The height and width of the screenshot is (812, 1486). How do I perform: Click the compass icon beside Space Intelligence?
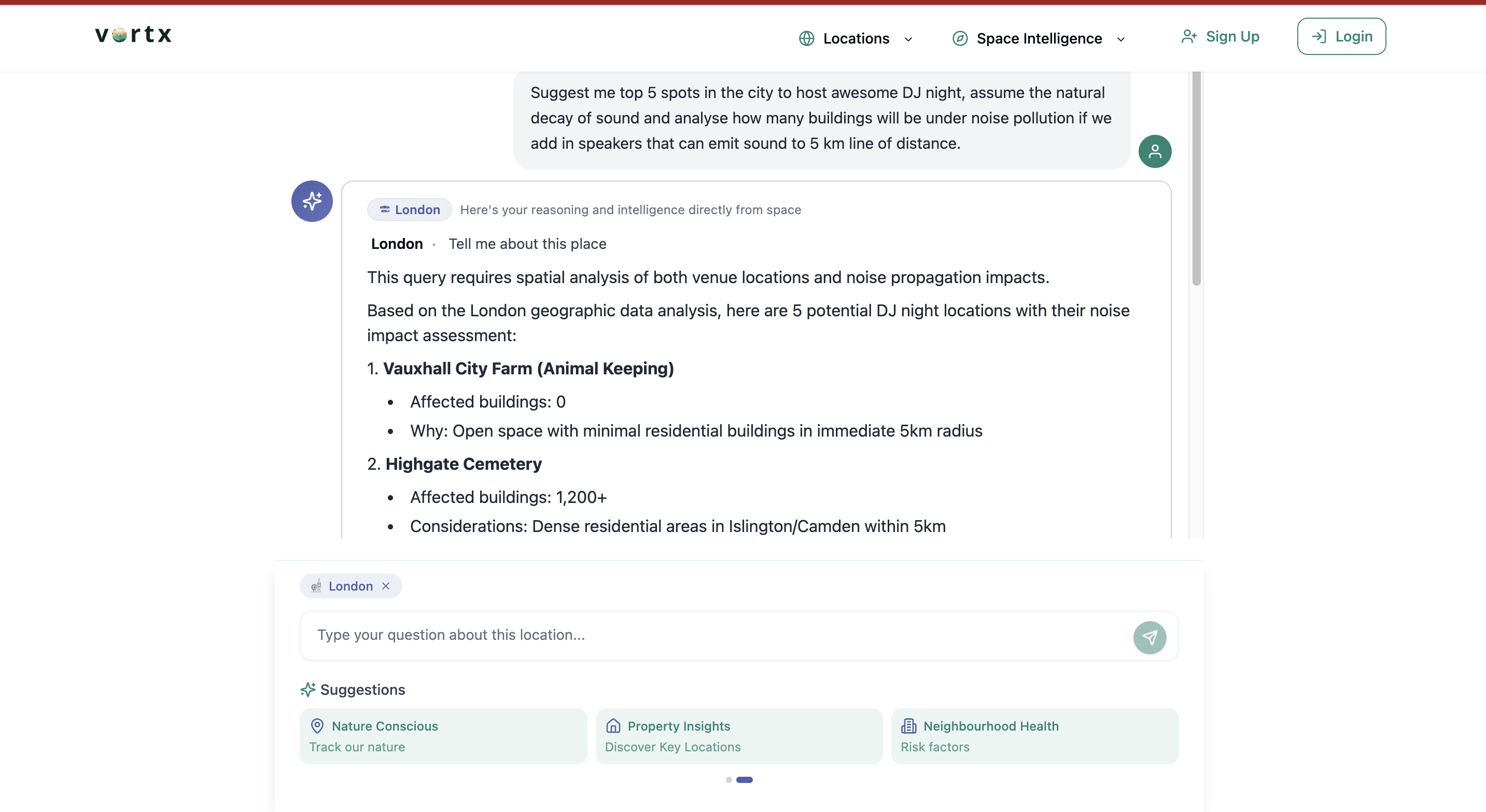click(x=960, y=38)
